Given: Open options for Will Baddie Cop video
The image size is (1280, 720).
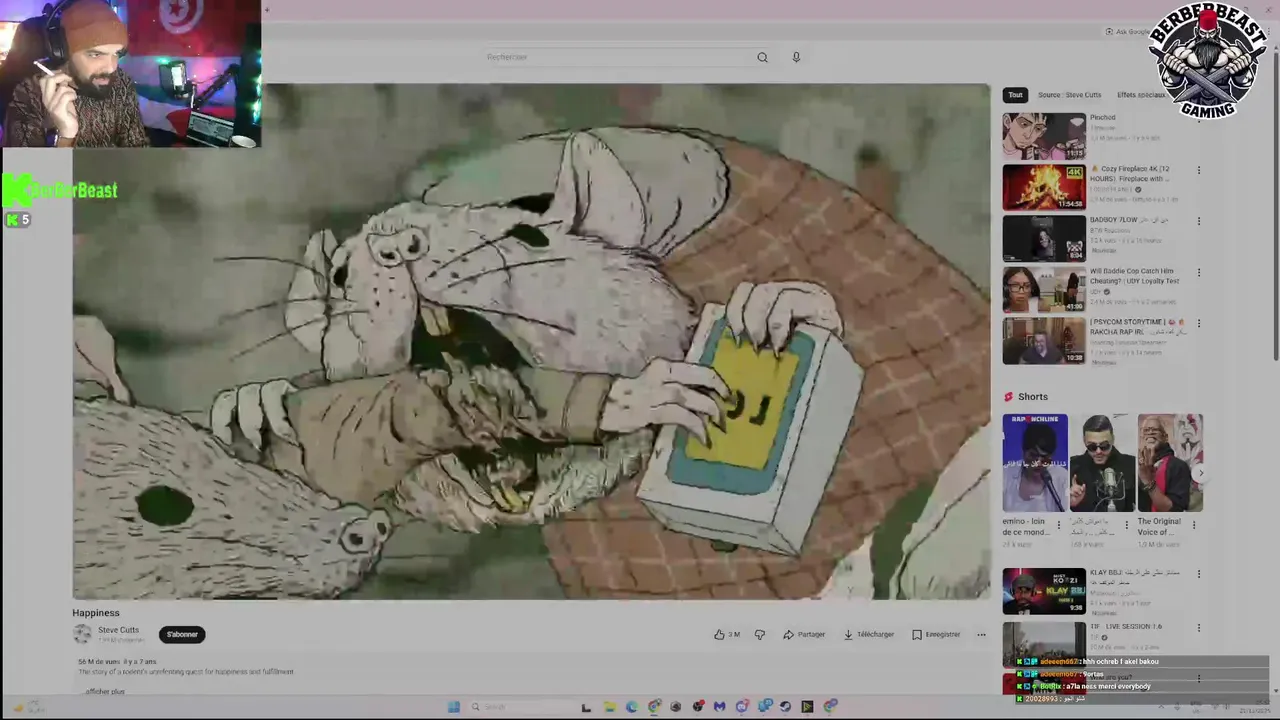Looking at the screenshot, I should point(1199,272).
